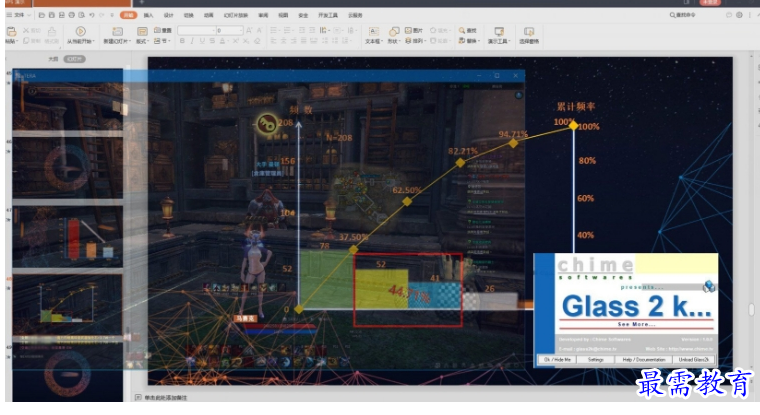Open the font name combo box
The width and height of the screenshot is (760, 415).
point(196,31)
